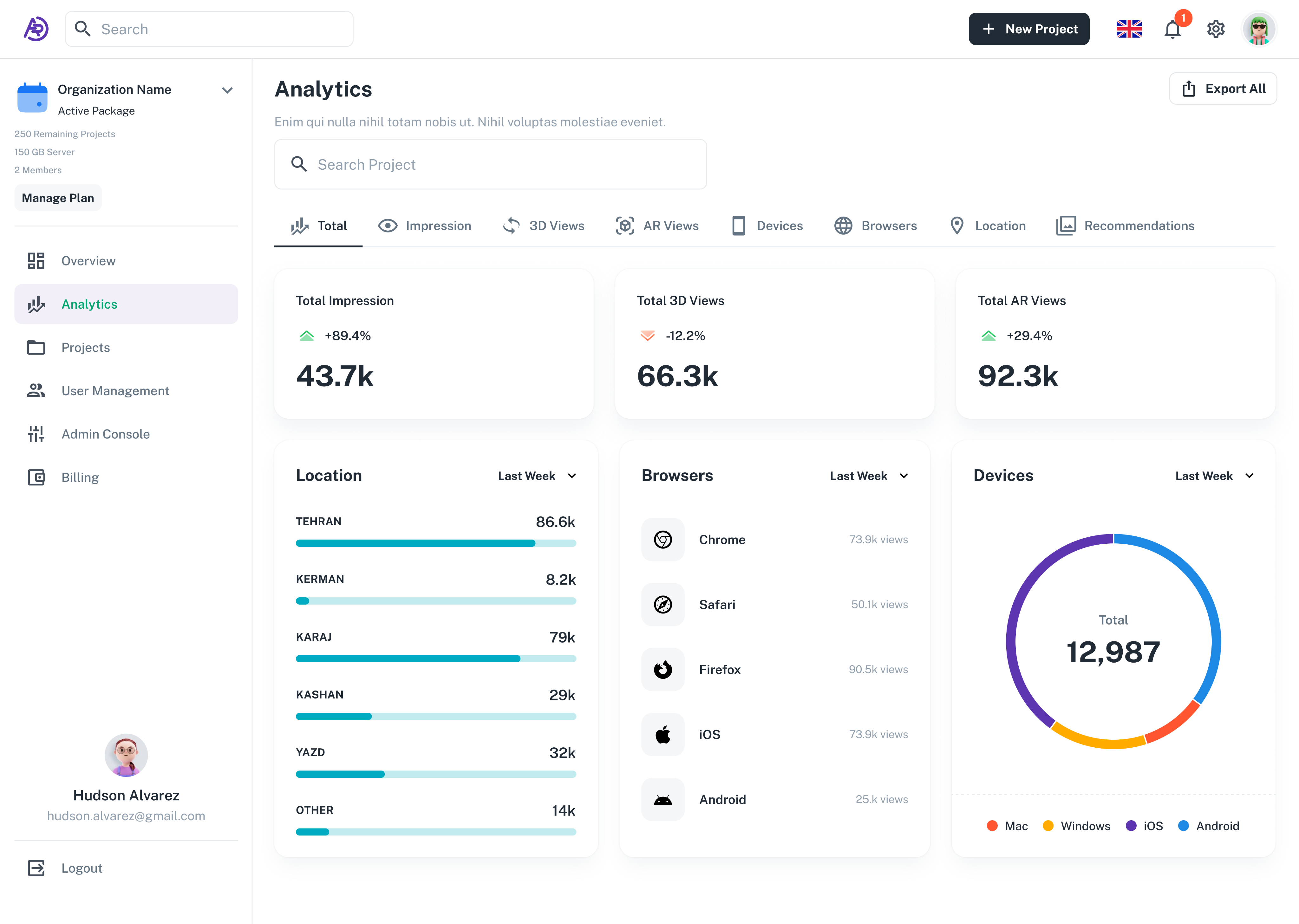Open the user avatar in the top bar

click(x=1259, y=29)
